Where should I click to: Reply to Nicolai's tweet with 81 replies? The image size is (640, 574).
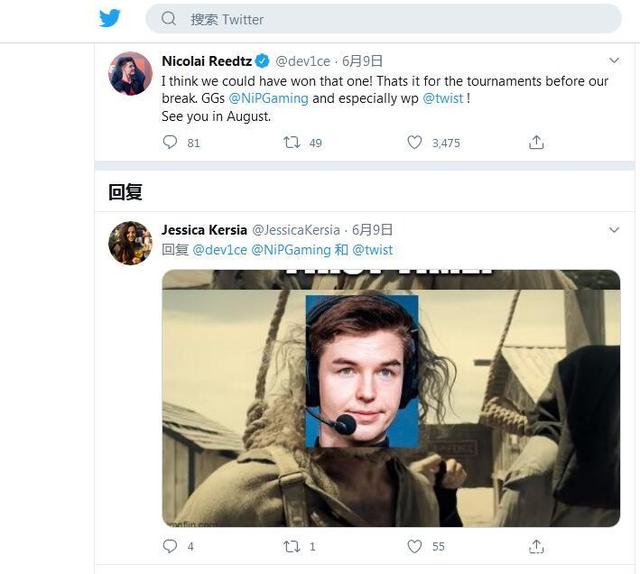tap(170, 142)
